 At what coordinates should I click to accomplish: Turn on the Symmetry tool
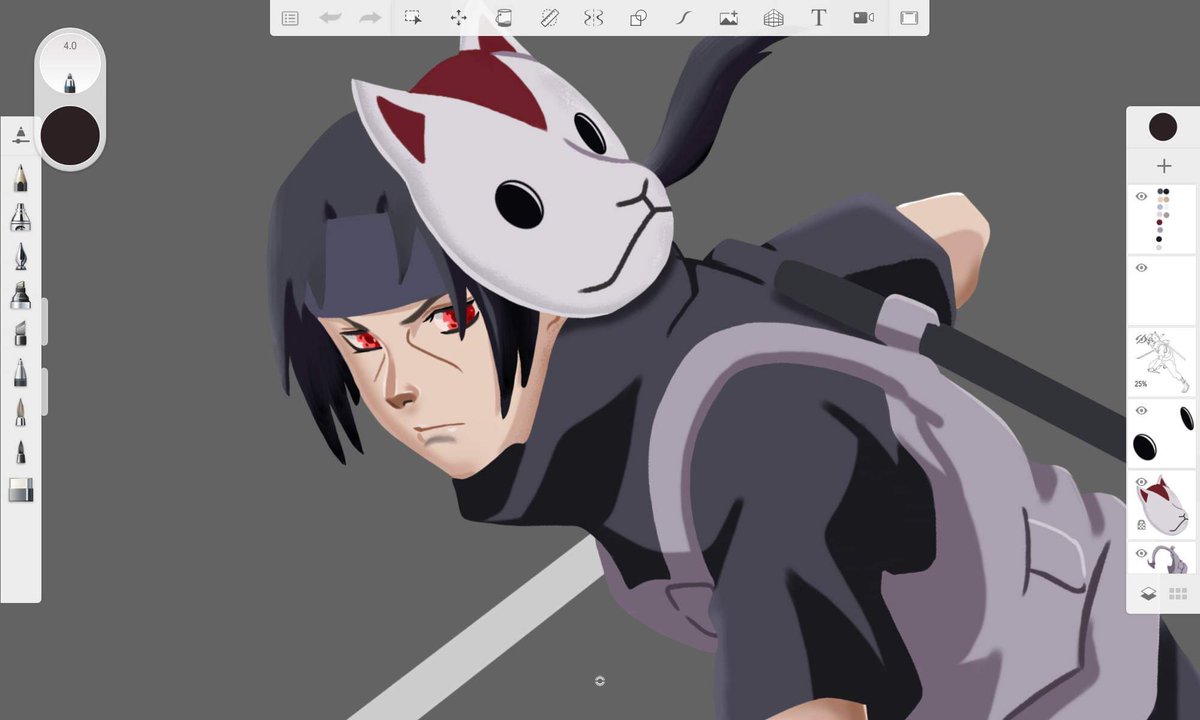point(594,18)
